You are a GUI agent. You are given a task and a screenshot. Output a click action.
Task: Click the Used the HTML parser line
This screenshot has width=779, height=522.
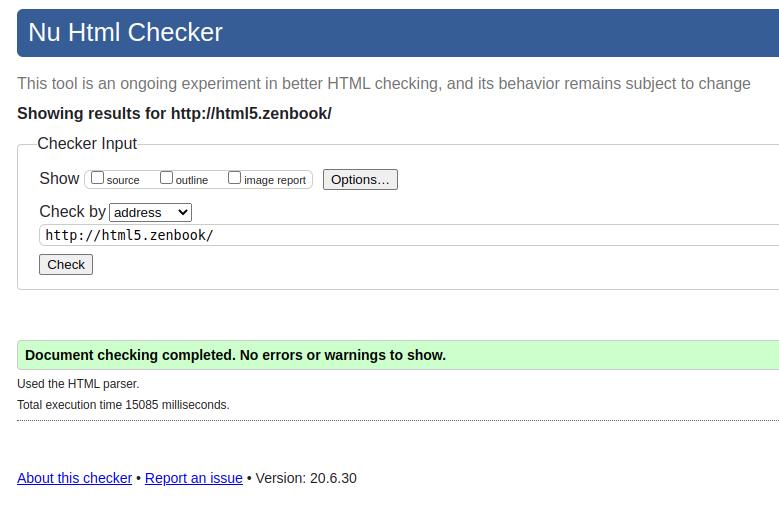pos(78,384)
